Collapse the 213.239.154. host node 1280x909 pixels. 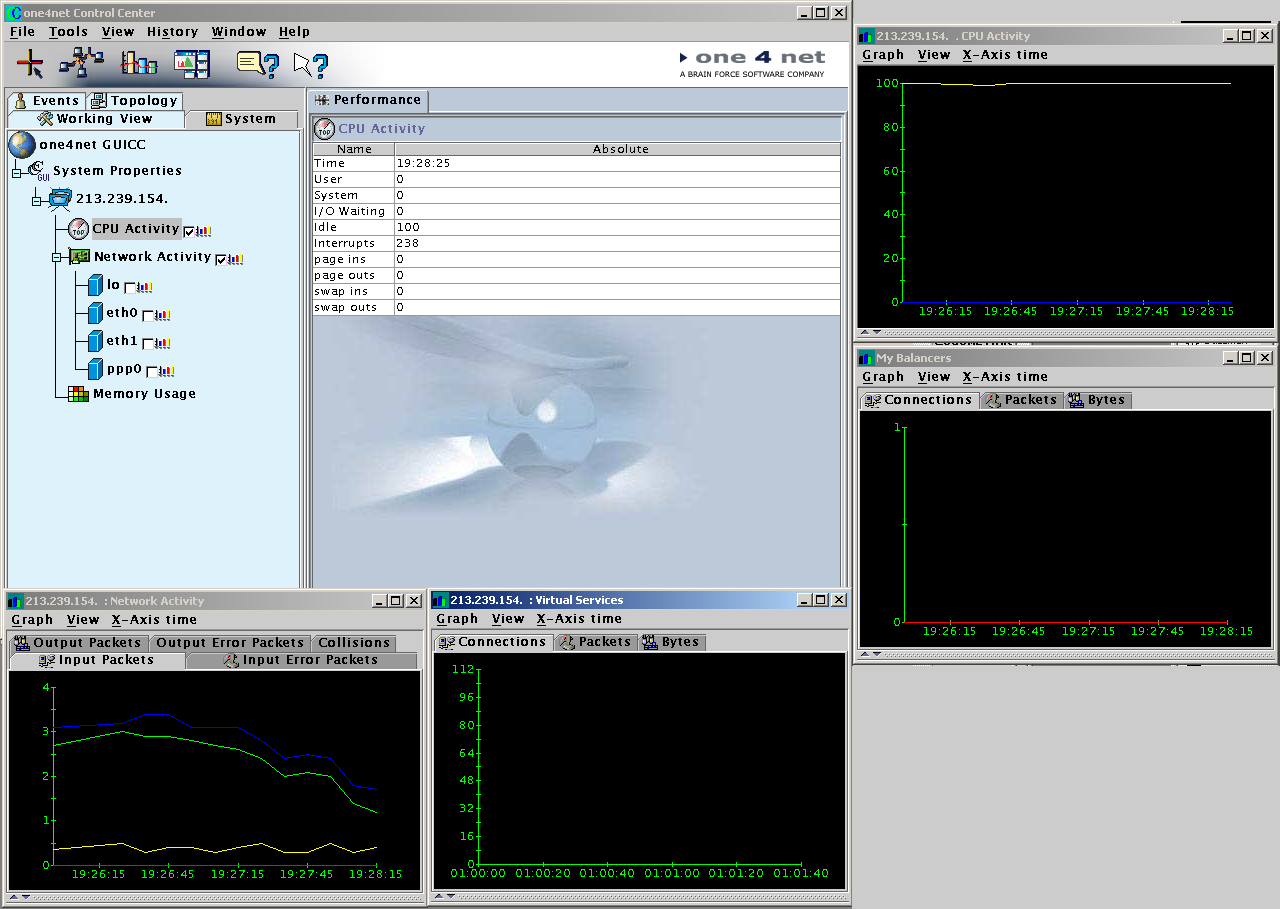point(37,200)
